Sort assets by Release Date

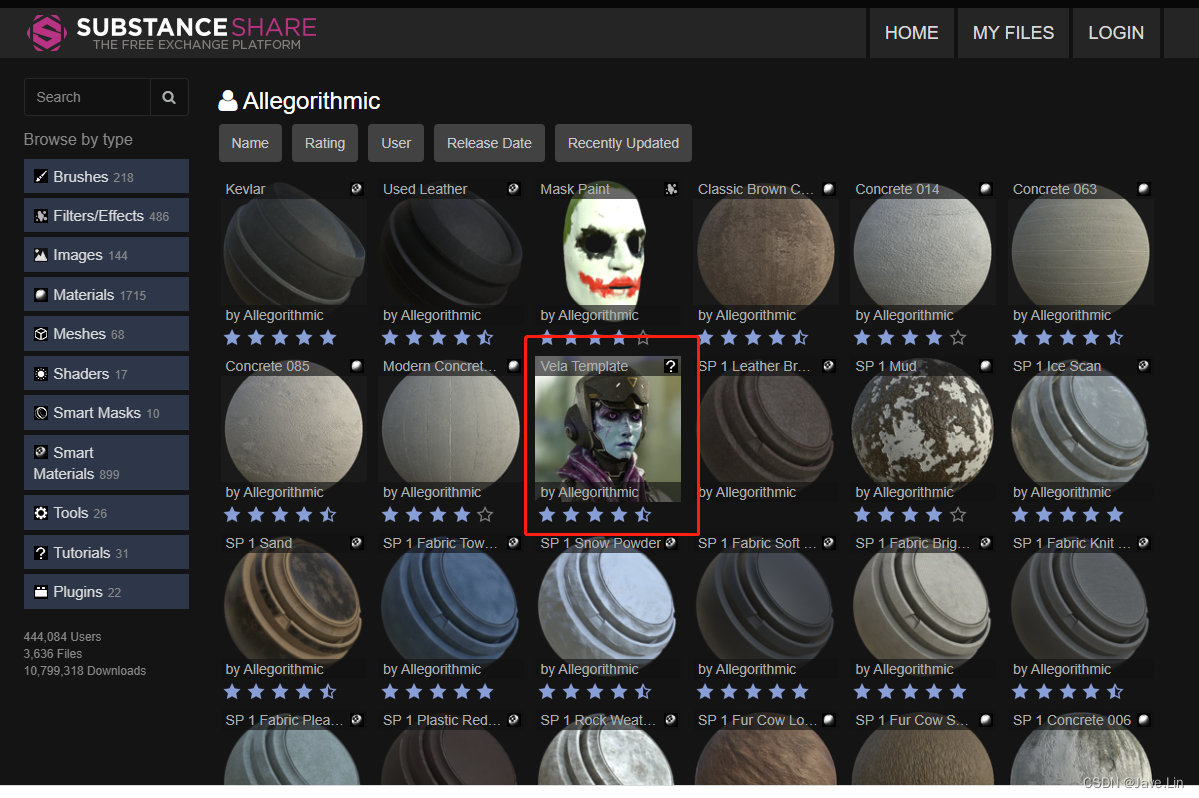489,143
